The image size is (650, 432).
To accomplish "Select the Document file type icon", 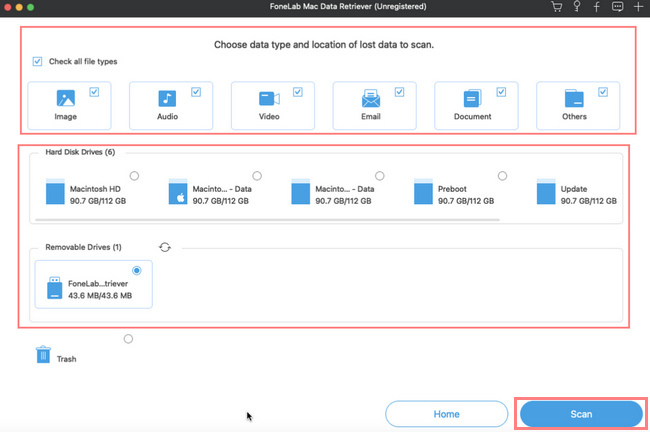I will (472, 99).
